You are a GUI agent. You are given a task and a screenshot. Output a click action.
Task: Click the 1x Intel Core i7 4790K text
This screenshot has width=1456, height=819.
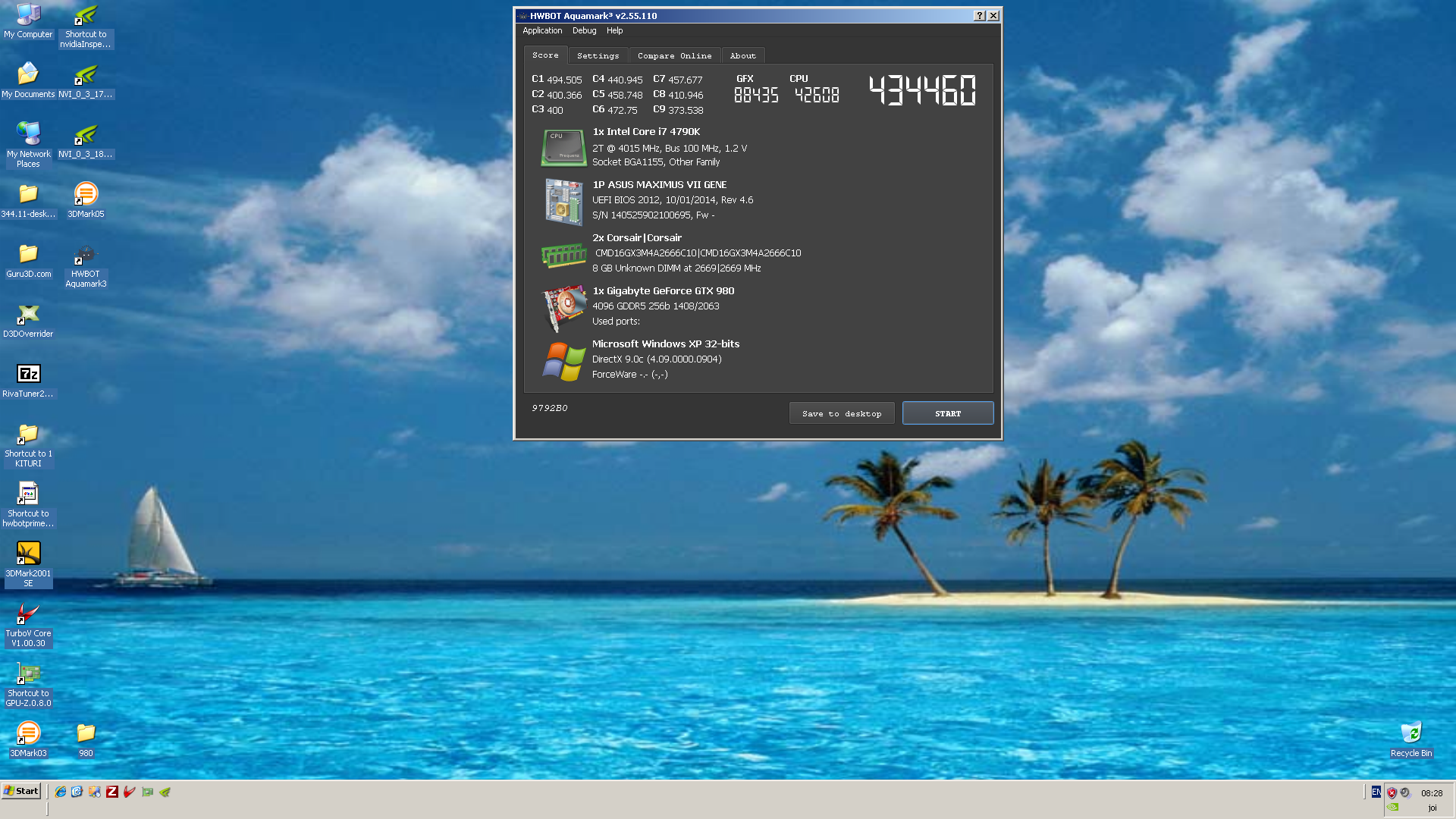point(646,132)
